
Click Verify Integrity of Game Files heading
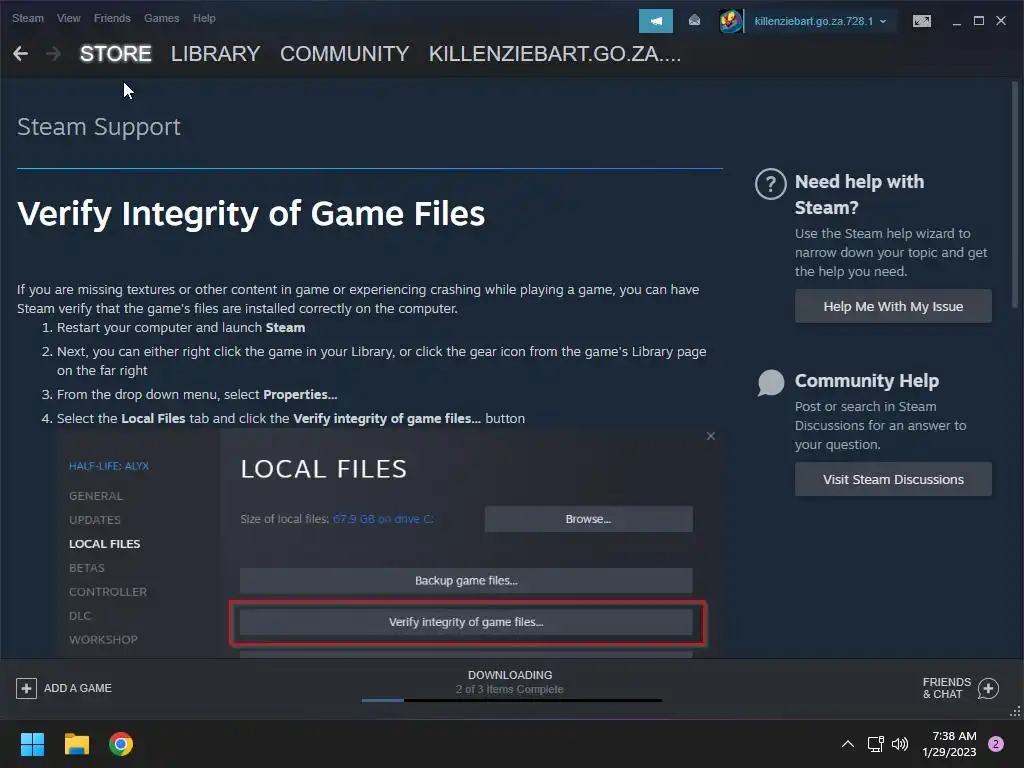pyautogui.click(x=251, y=214)
